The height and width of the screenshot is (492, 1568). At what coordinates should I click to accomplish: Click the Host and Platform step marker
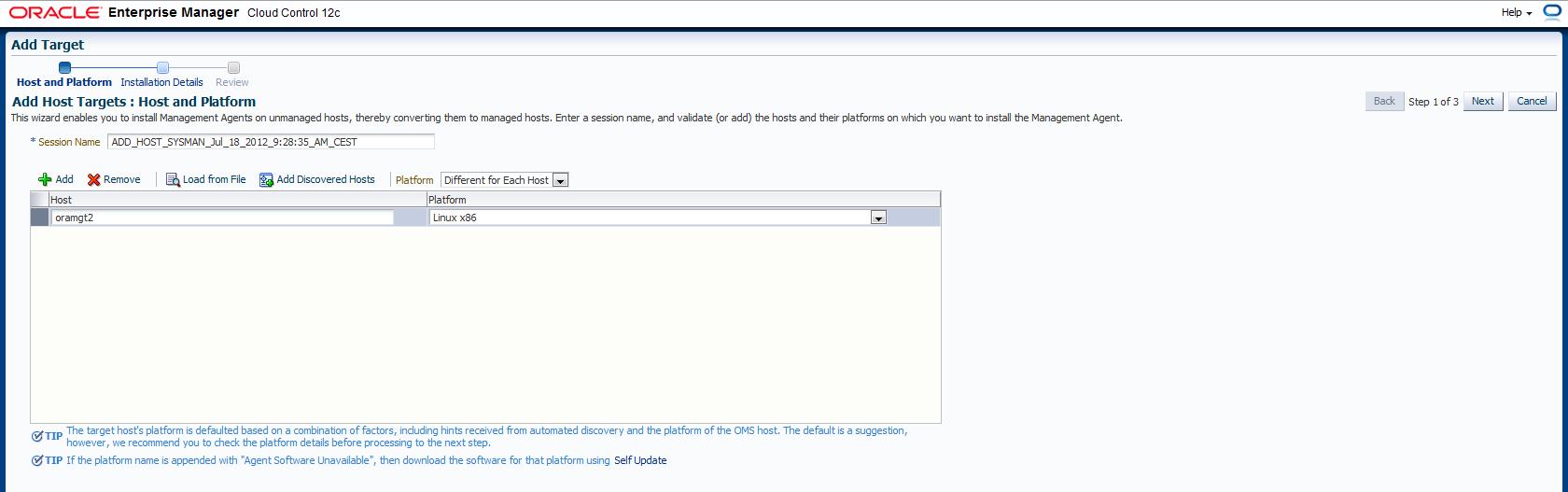pos(64,67)
